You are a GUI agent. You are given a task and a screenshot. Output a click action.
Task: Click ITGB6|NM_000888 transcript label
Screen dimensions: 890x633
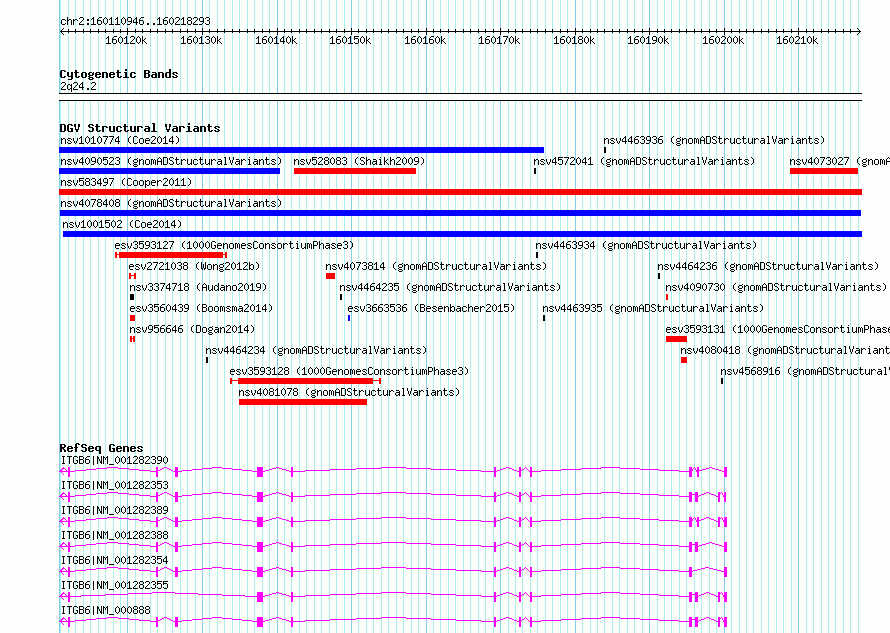(x=106, y=610)
